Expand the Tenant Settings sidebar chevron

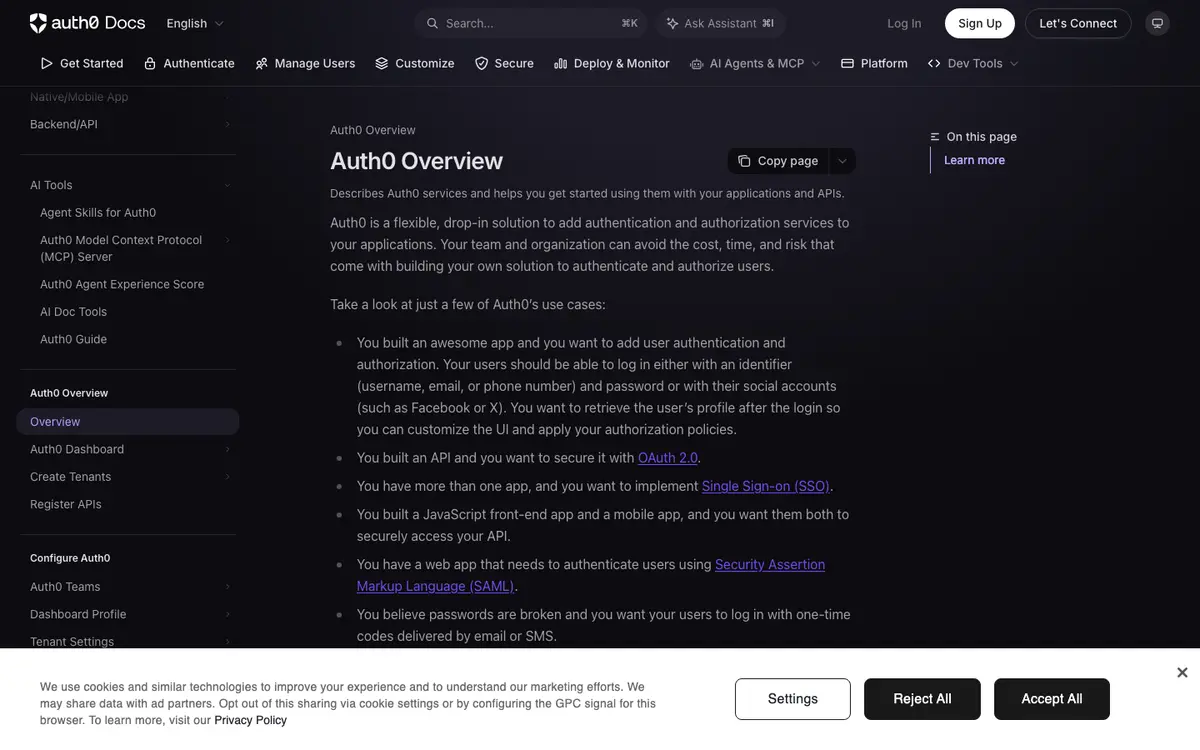point(227,642)
